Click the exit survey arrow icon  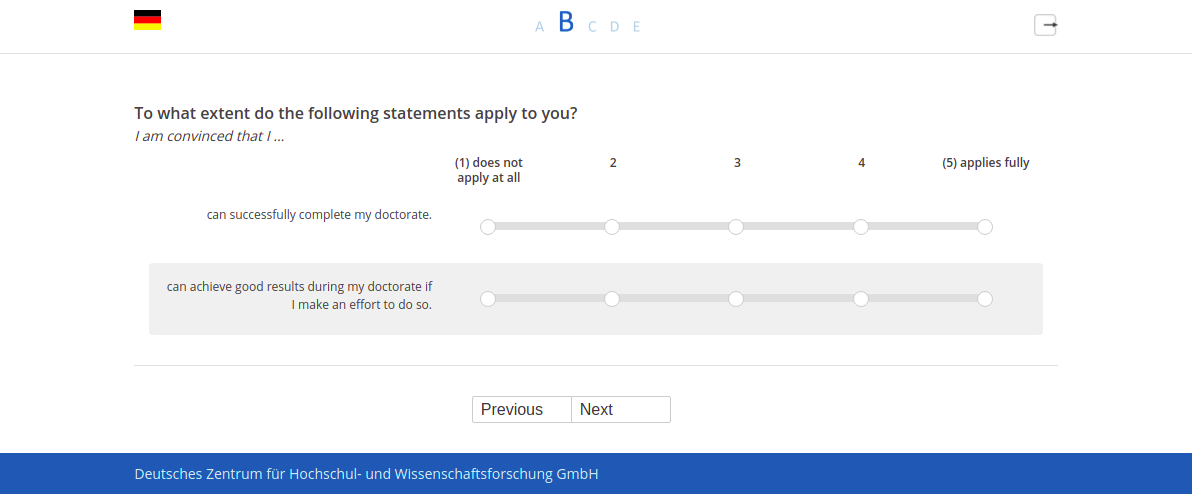tap(1045, 25)
